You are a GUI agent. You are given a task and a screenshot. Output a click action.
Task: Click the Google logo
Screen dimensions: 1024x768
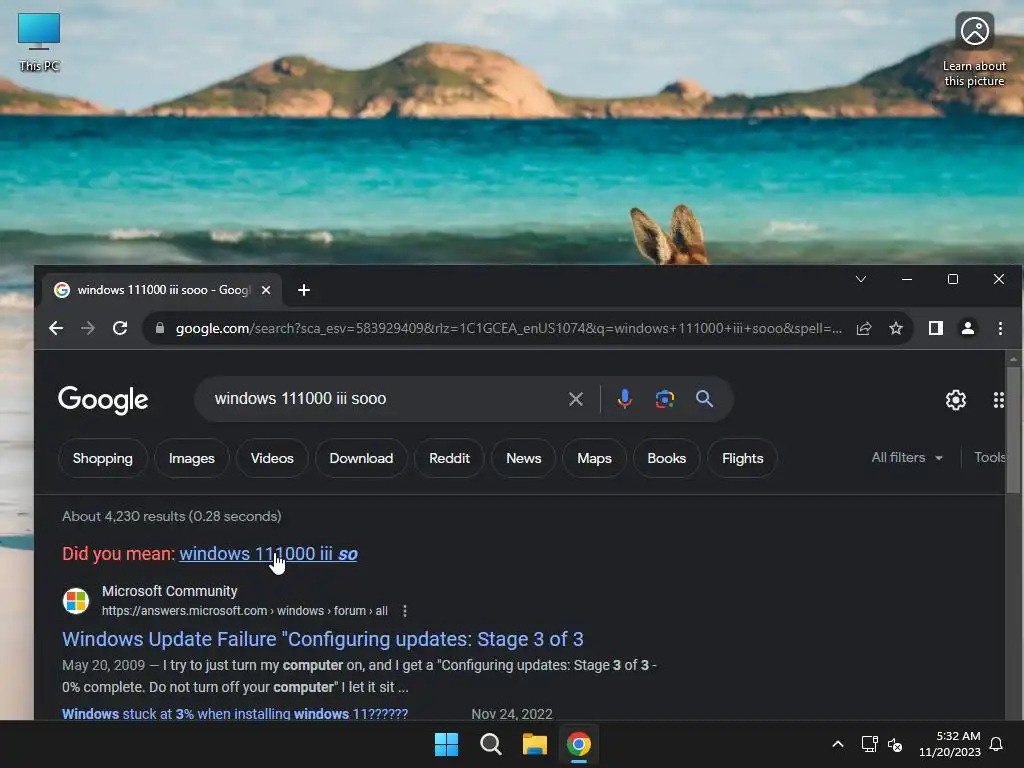103,400
